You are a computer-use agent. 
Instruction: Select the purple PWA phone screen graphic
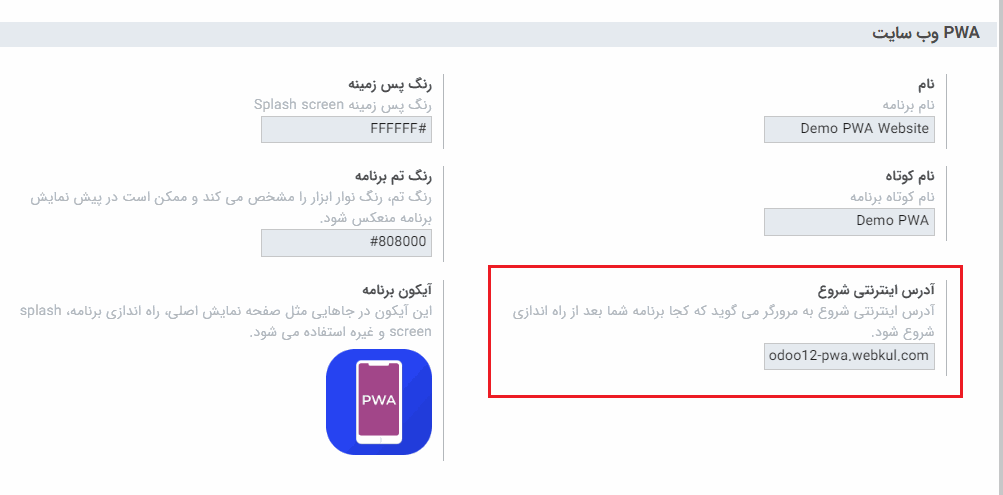pos(379,401)
